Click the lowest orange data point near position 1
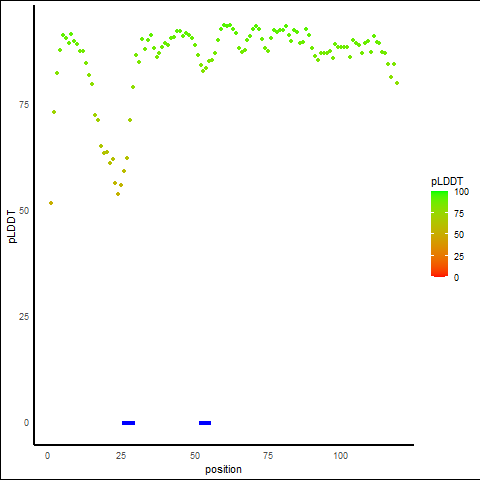The width and height of the screenshot is (480, 480). click(51, 203)
